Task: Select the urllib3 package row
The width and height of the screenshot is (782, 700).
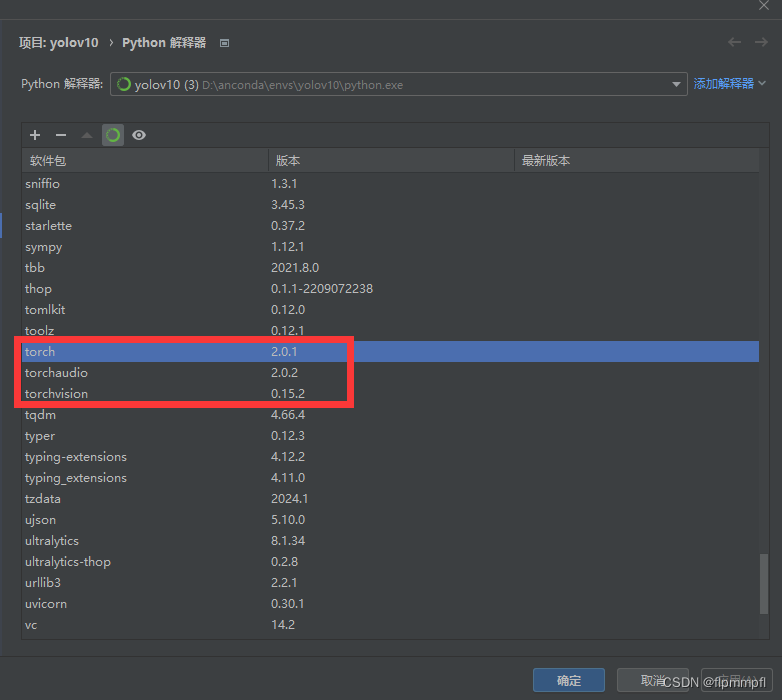Action: point(391,582)
